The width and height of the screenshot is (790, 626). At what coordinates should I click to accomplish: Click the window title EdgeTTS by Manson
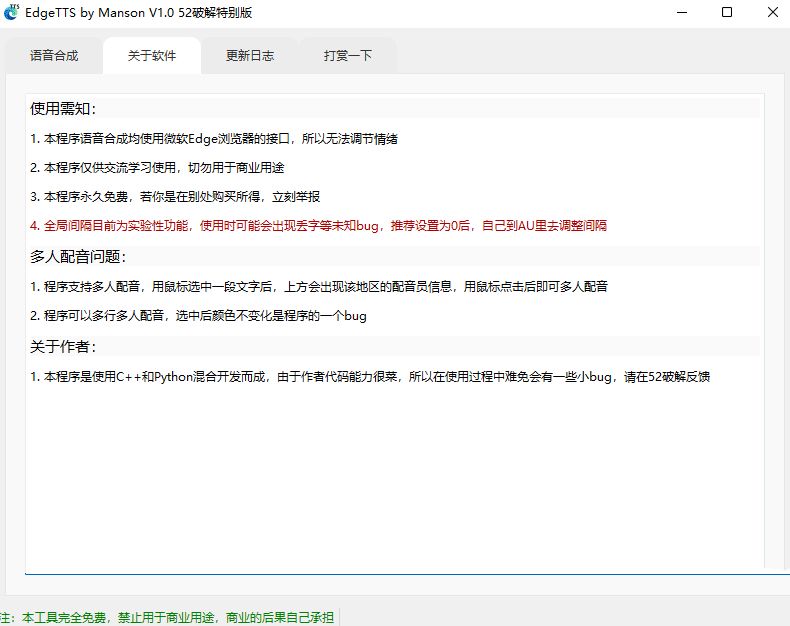coord(139,13)
